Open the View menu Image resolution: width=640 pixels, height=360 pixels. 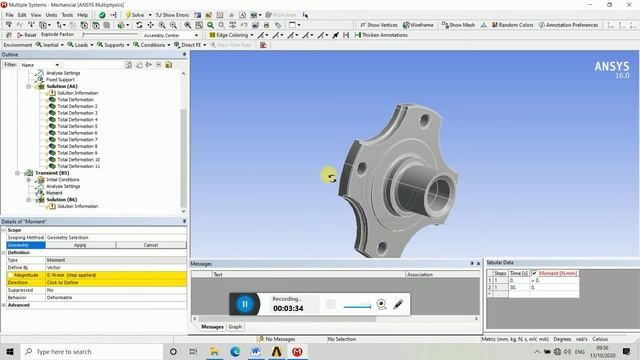point(36,15)
